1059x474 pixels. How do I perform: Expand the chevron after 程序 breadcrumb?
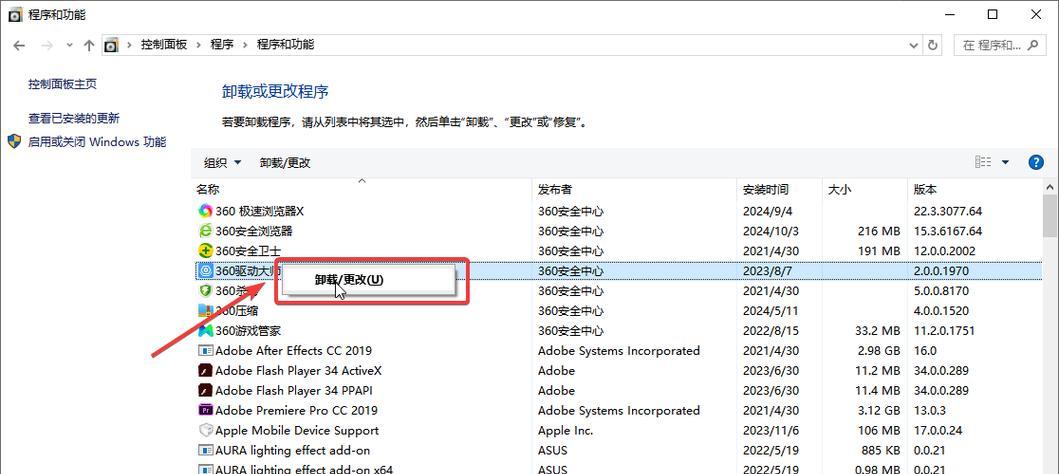245,45
